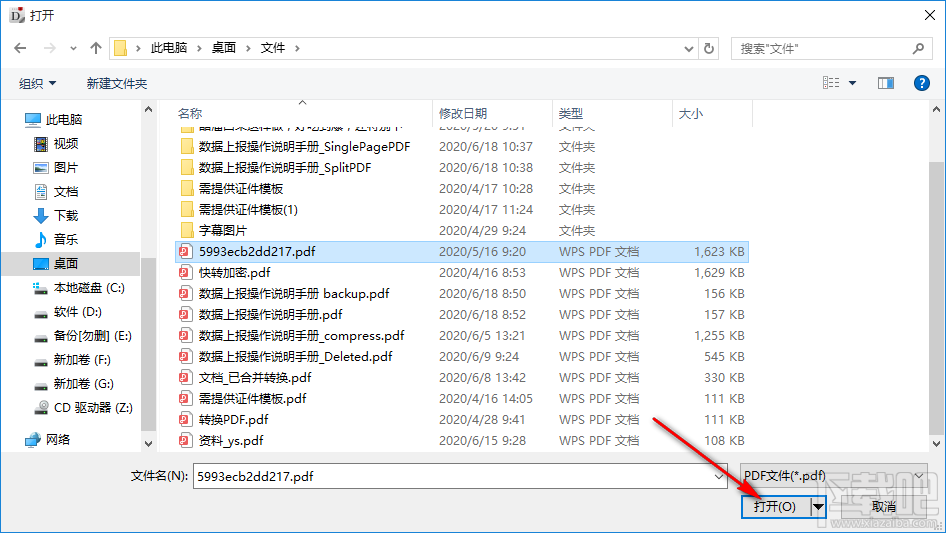Select file 资料_ys.pdf
This screenshot has height=533, width=946.
click(x=231, y=441)
